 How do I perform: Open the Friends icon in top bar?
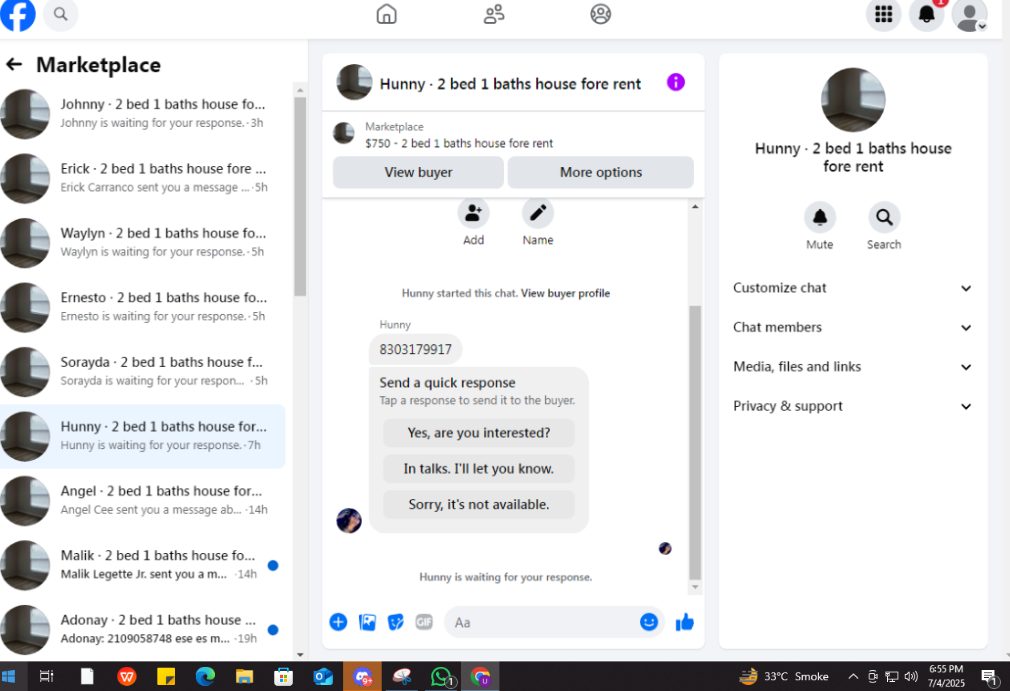494,14
